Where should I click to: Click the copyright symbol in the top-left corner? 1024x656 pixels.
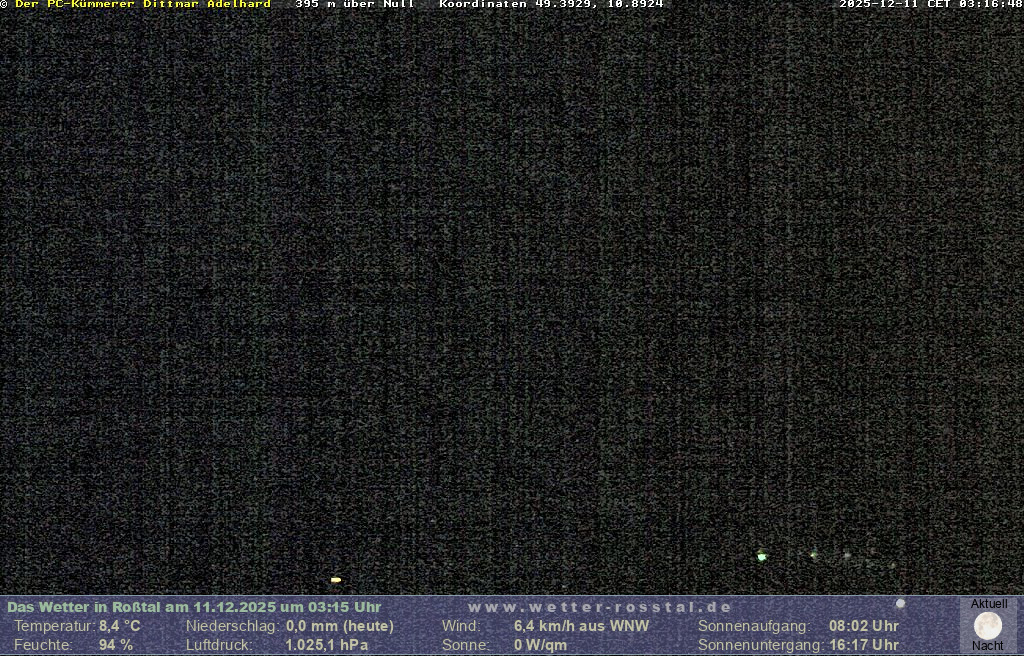(4, 4)
